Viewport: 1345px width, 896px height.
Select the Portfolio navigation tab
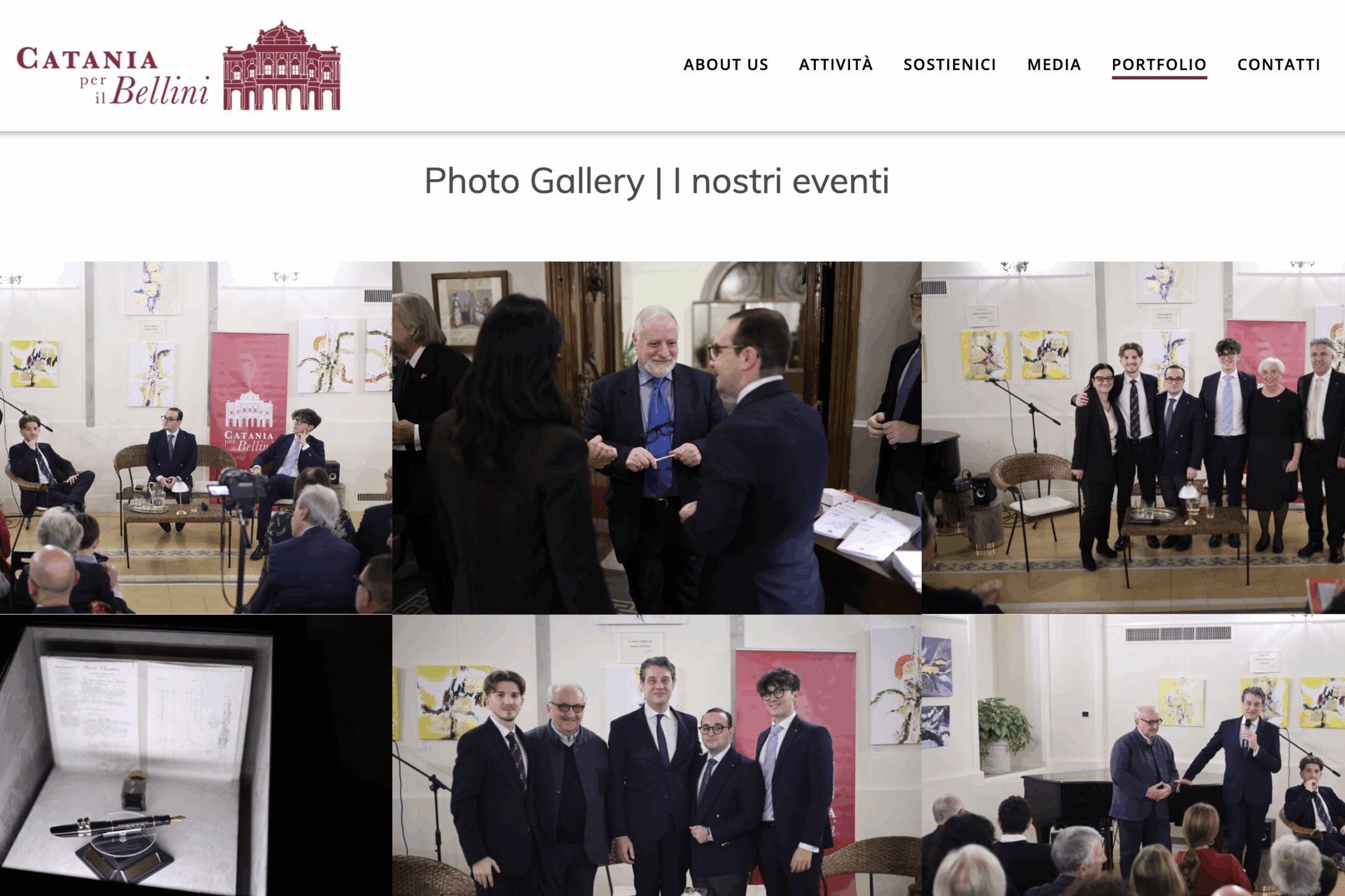point(1159,65)
